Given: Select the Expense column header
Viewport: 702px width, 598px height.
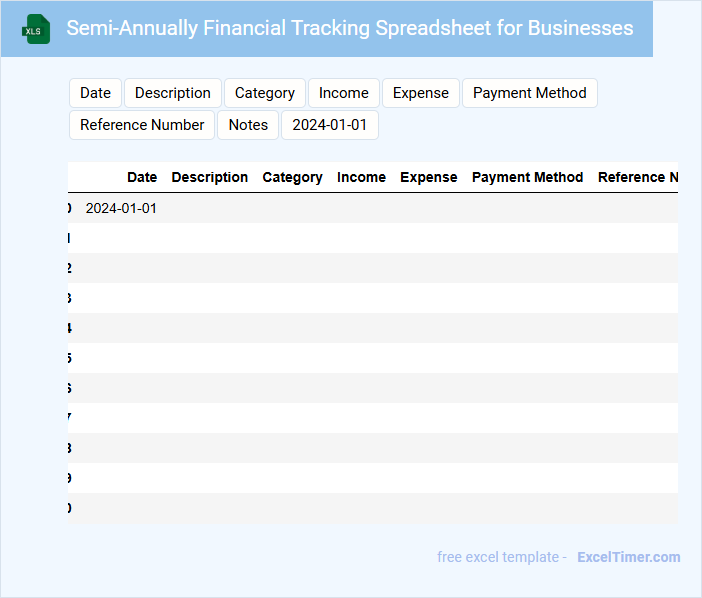Looking at the screenshot, I should pos(428,177).
